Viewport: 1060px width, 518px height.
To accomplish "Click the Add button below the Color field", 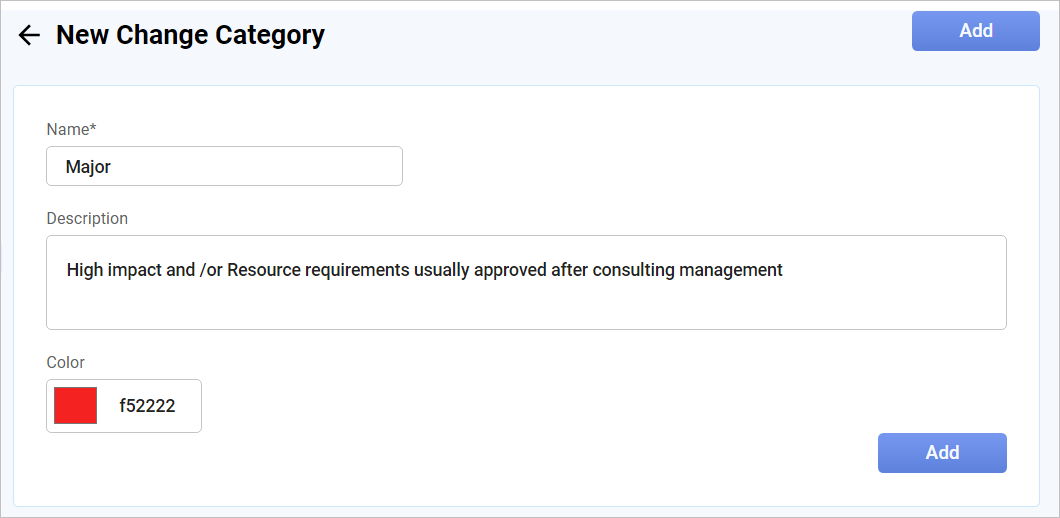I will pyautogui.click(x=941, y=453).
